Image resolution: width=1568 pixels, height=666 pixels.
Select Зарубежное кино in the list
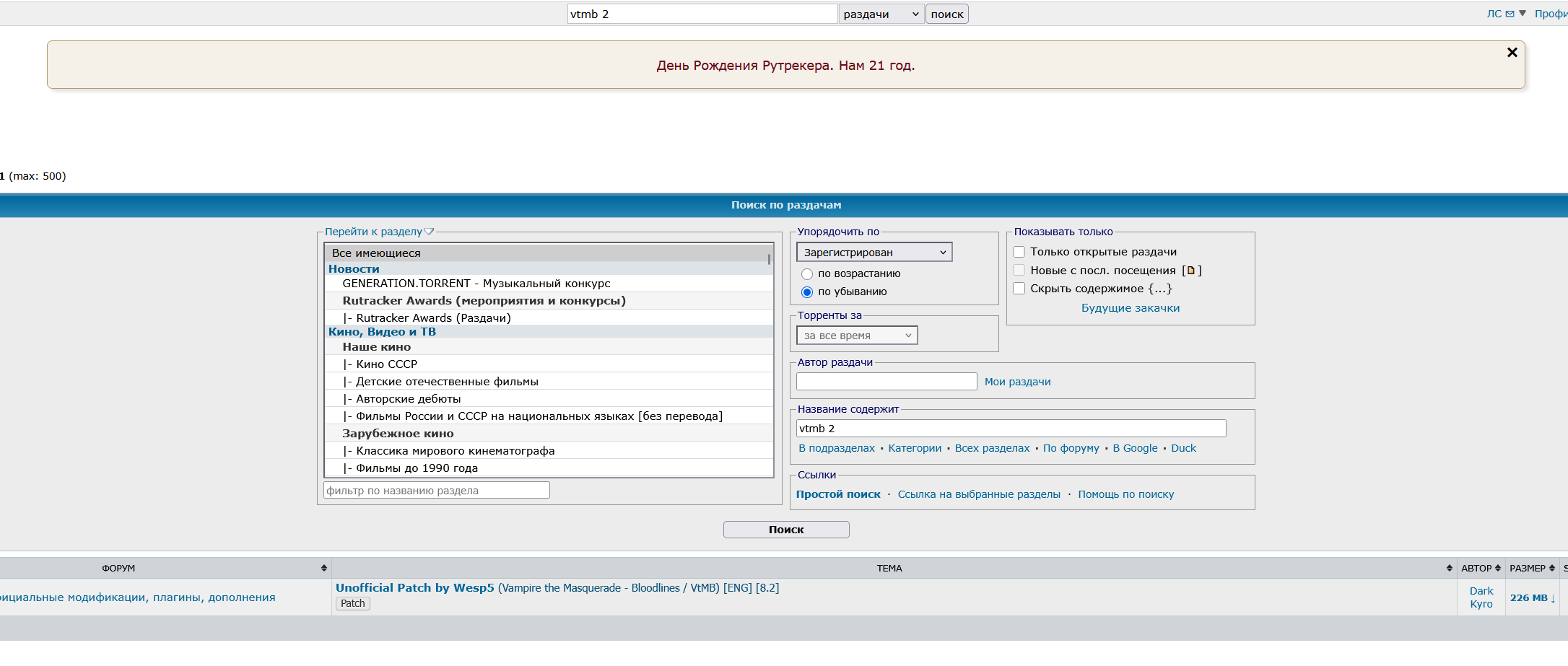(549, 434)
